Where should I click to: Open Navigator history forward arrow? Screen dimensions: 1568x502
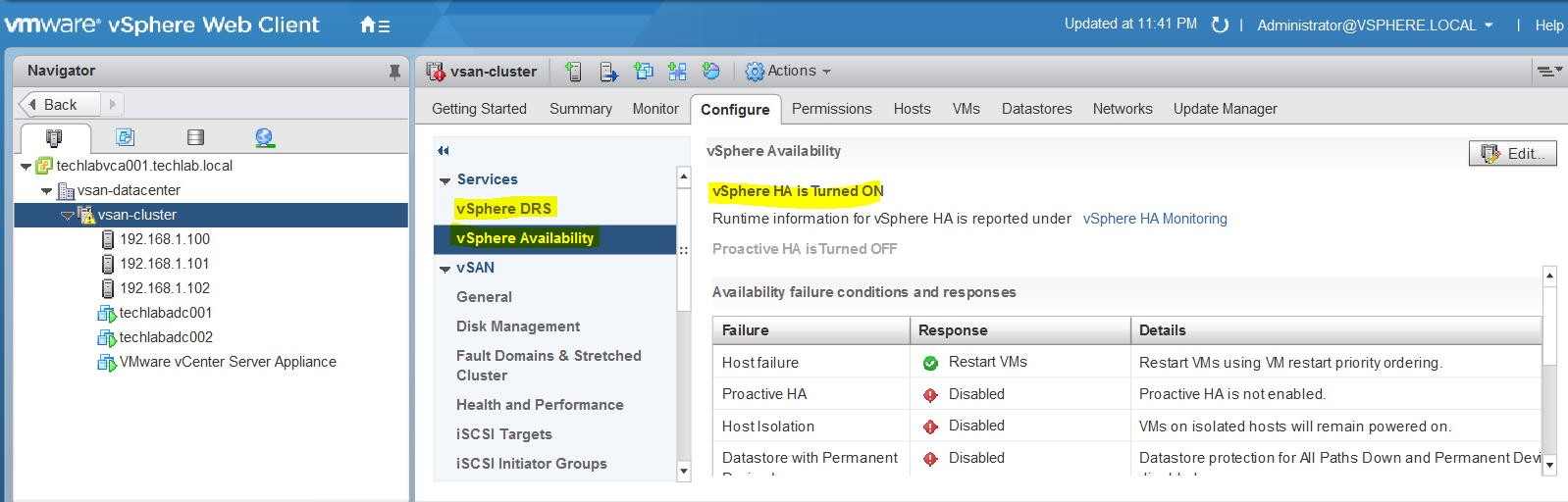(112, 104)
